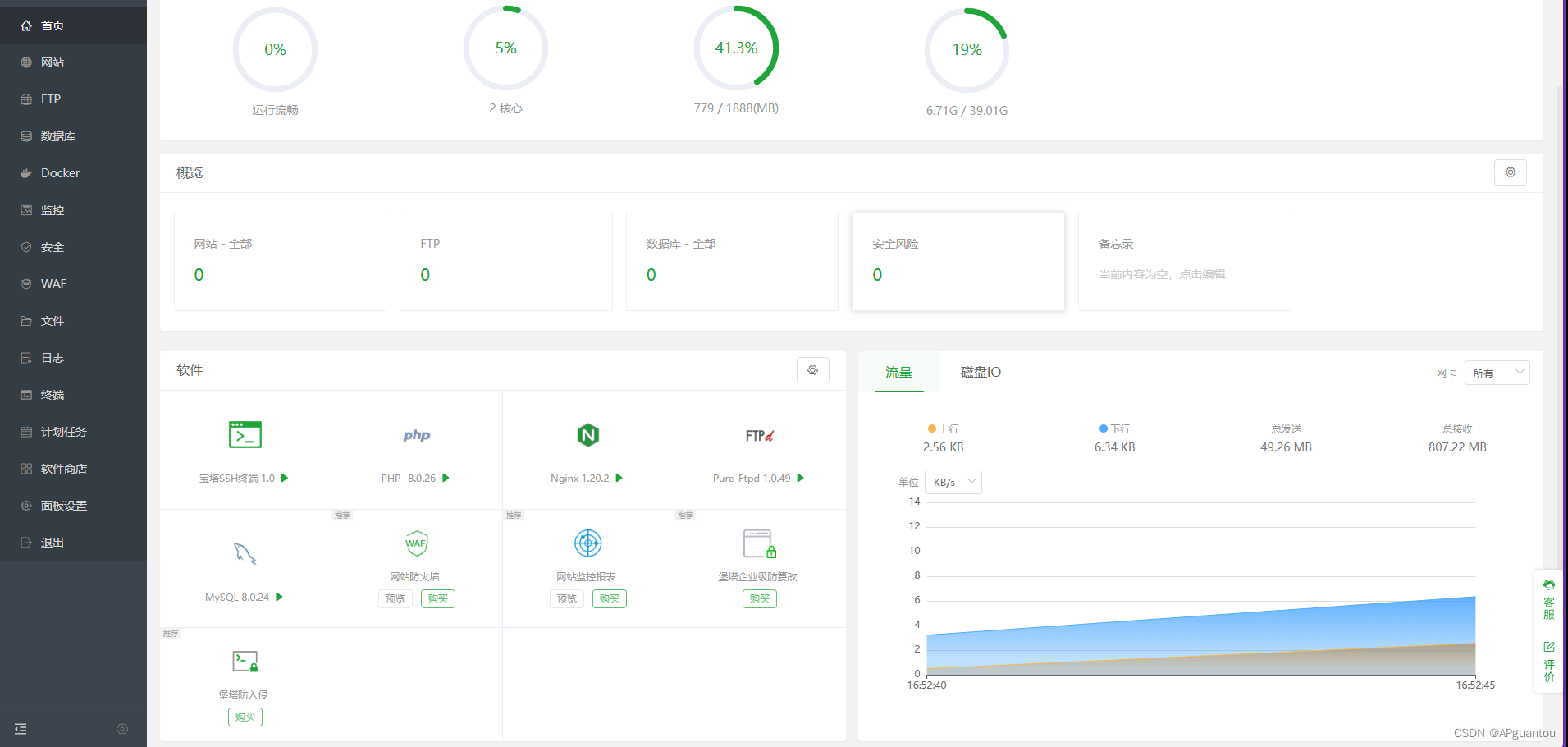1568x747 pixels.
Task: Preview the 网站防火墙 plugin with 预览
Action: [x=395, y=598]
